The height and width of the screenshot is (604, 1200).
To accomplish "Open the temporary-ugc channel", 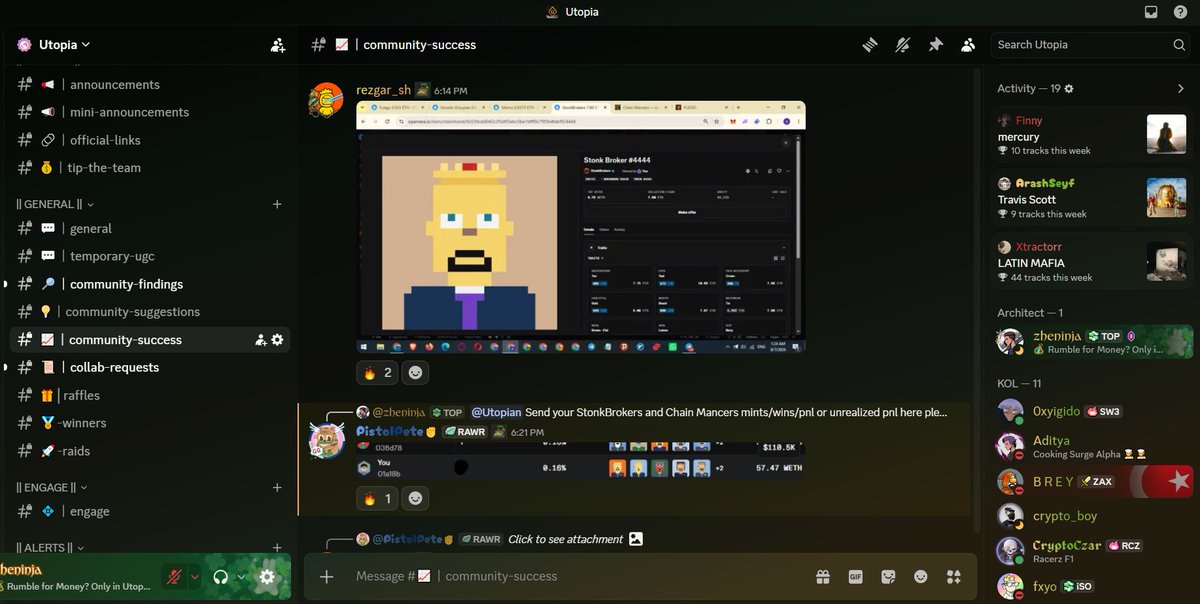I will 150,256.
